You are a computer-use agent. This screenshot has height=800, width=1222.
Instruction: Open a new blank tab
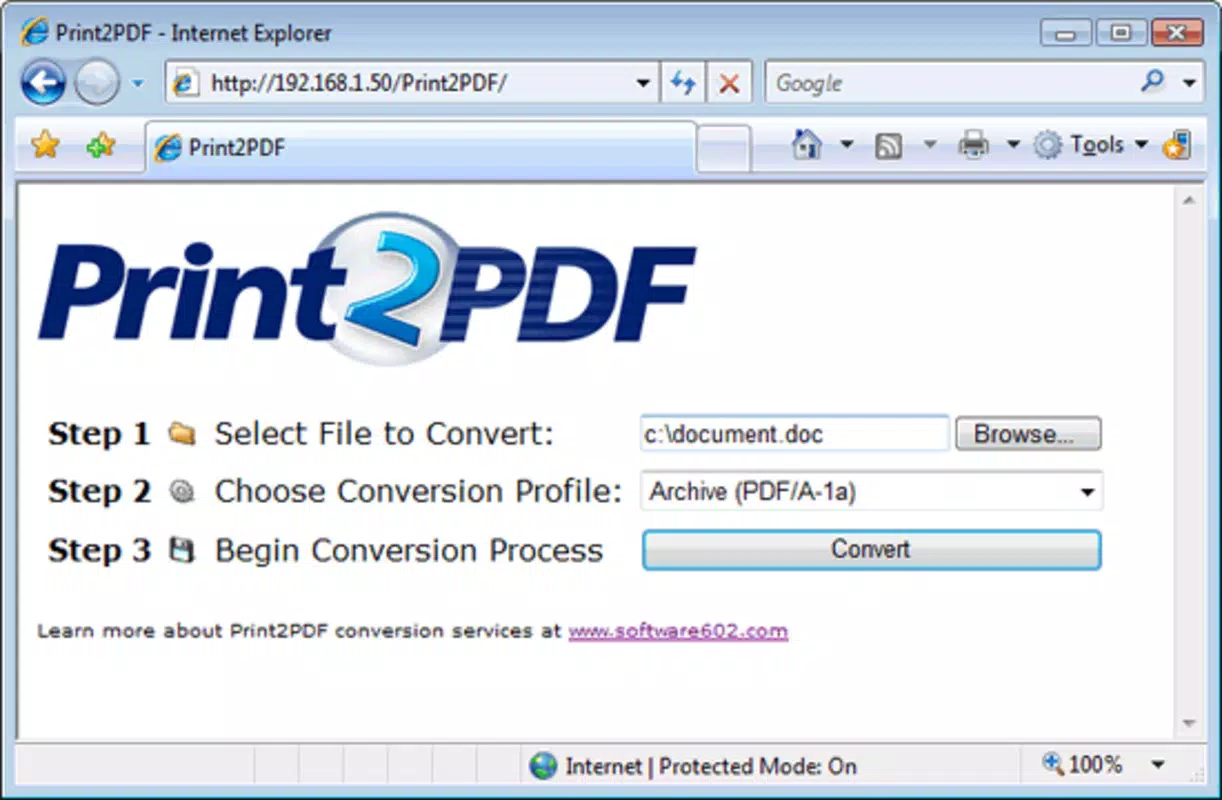coord(724,150)
